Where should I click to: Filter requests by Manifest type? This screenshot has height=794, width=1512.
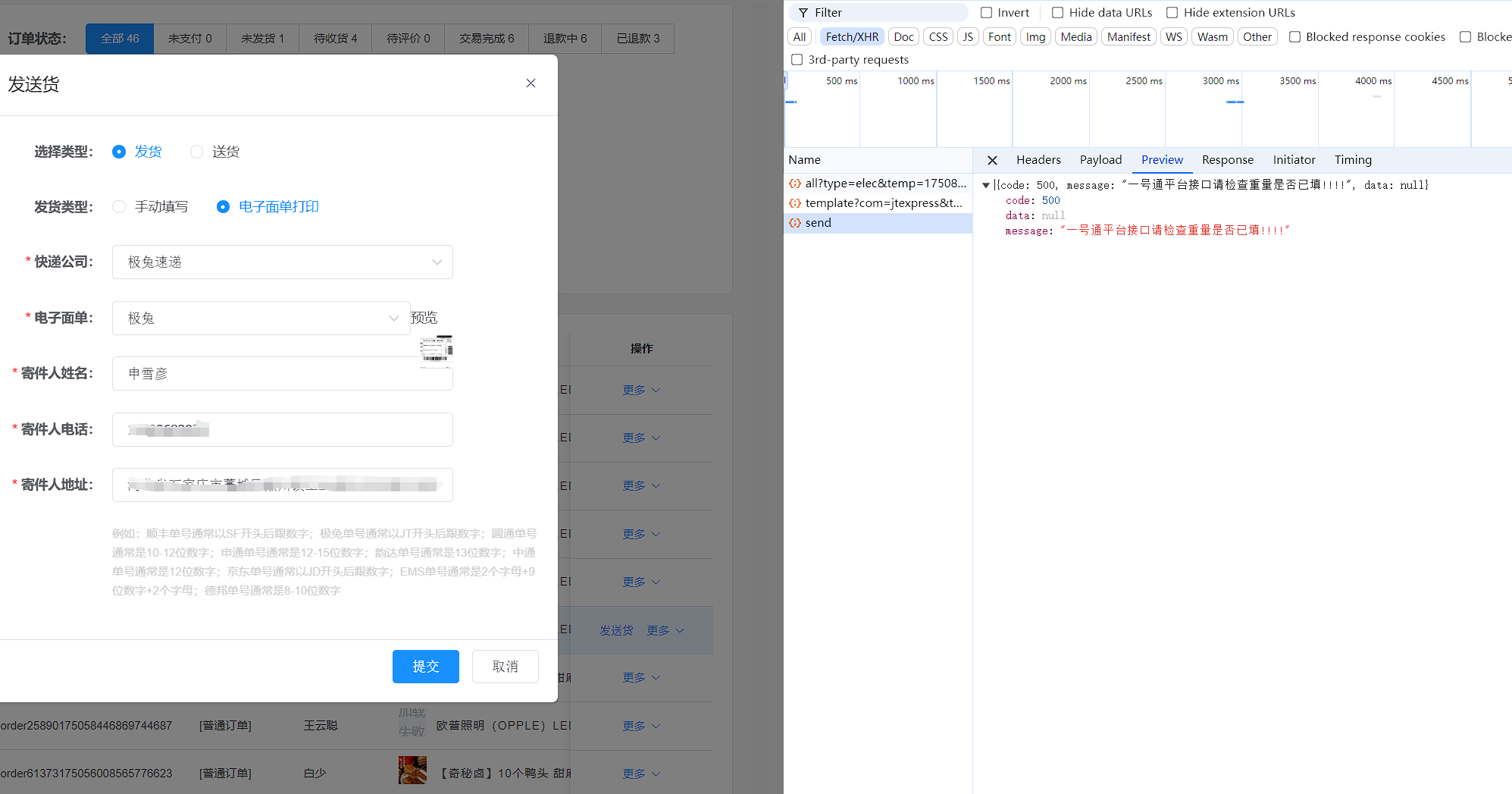point(1129,37)
